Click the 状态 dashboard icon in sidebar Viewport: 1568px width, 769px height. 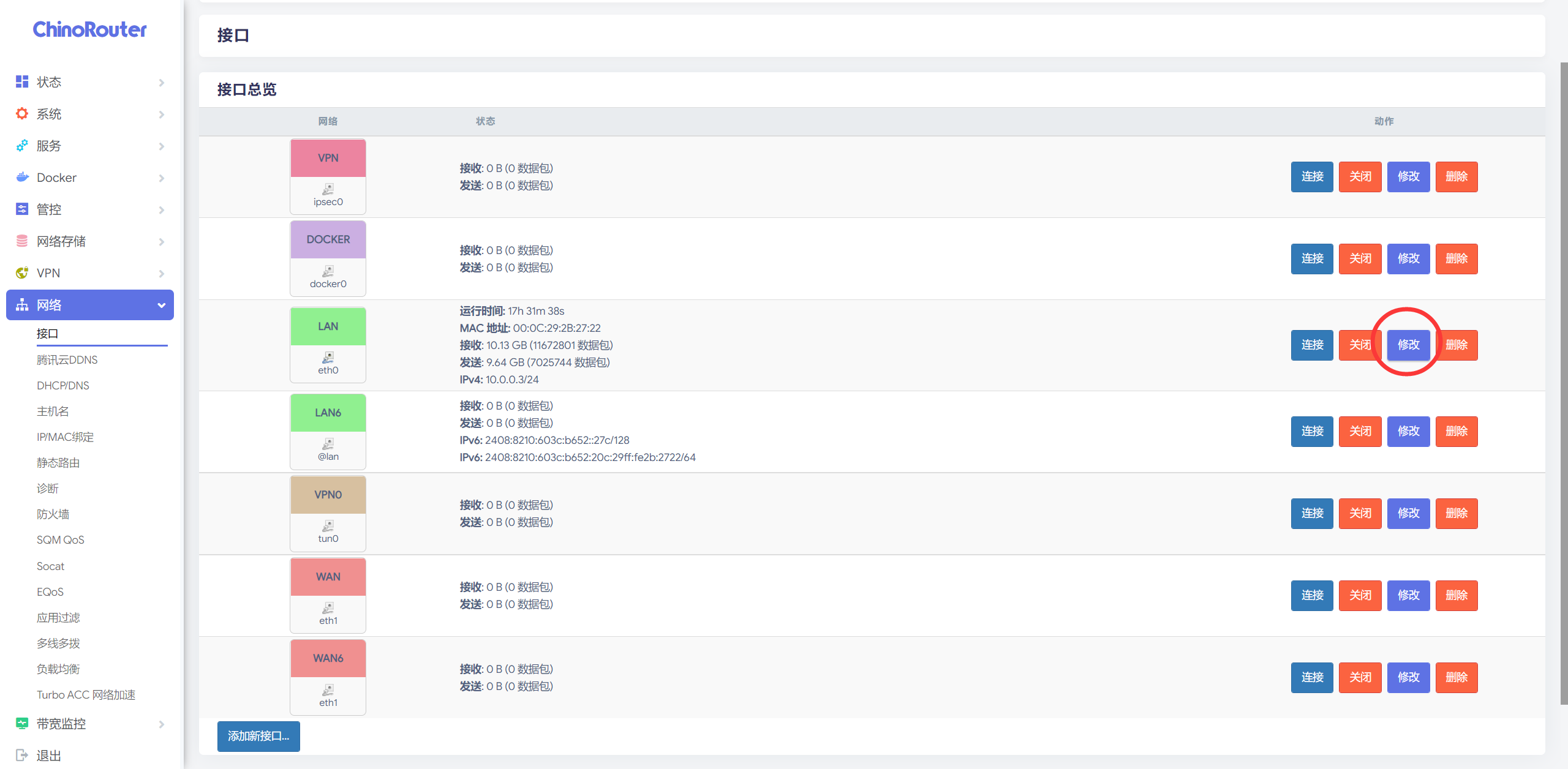pyautogui.click(x=22, y=81)
